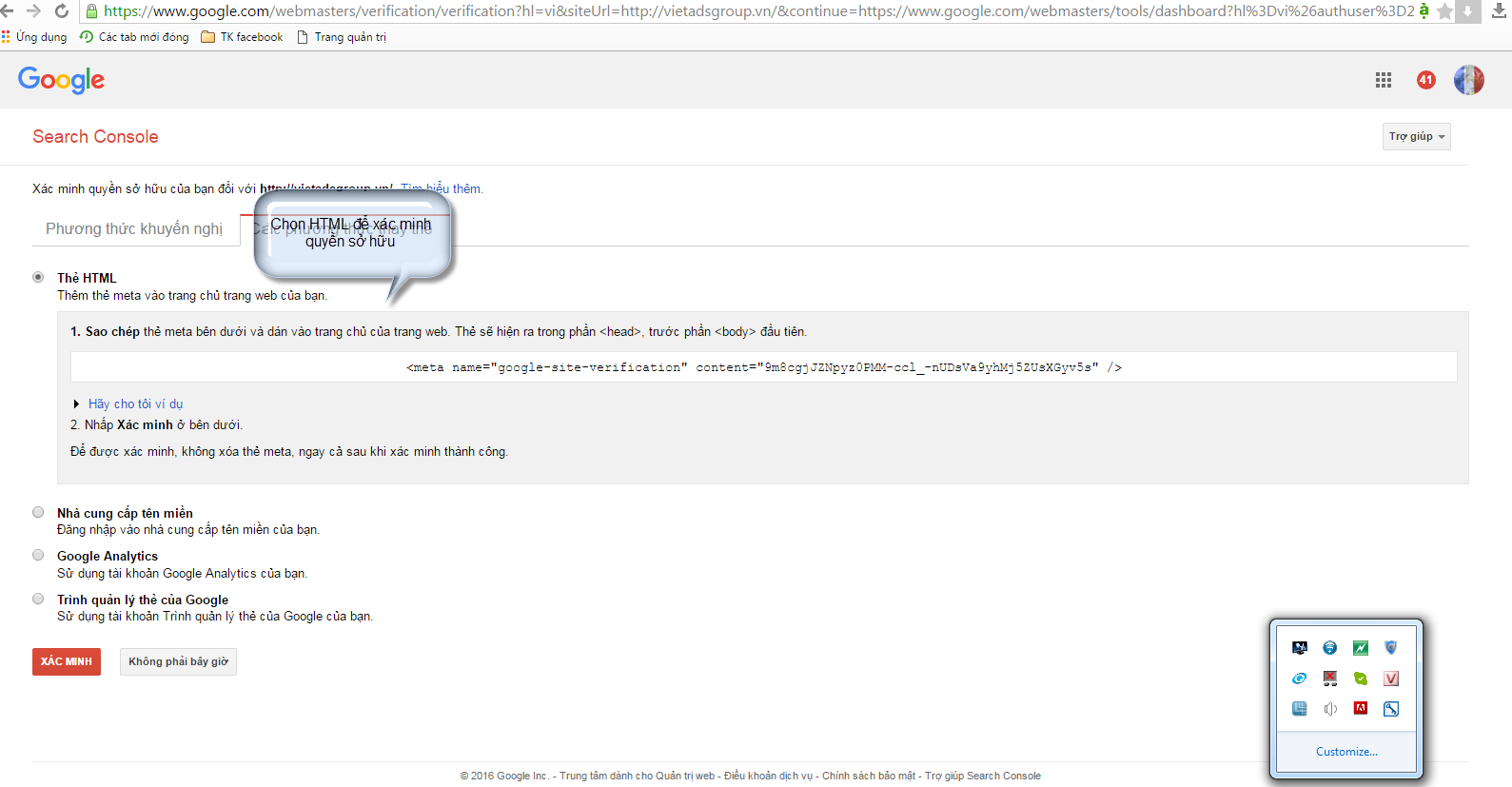Open Chính sách bảo mật footer link
The height and width of the screenshot is (787, 1512).
pos(869,776)
